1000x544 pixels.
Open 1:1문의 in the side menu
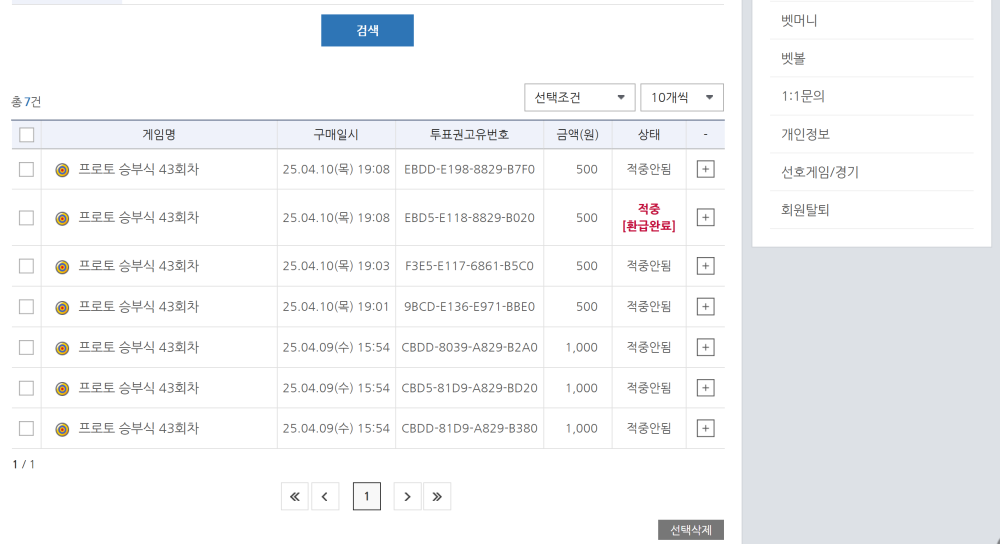point(803,96)
